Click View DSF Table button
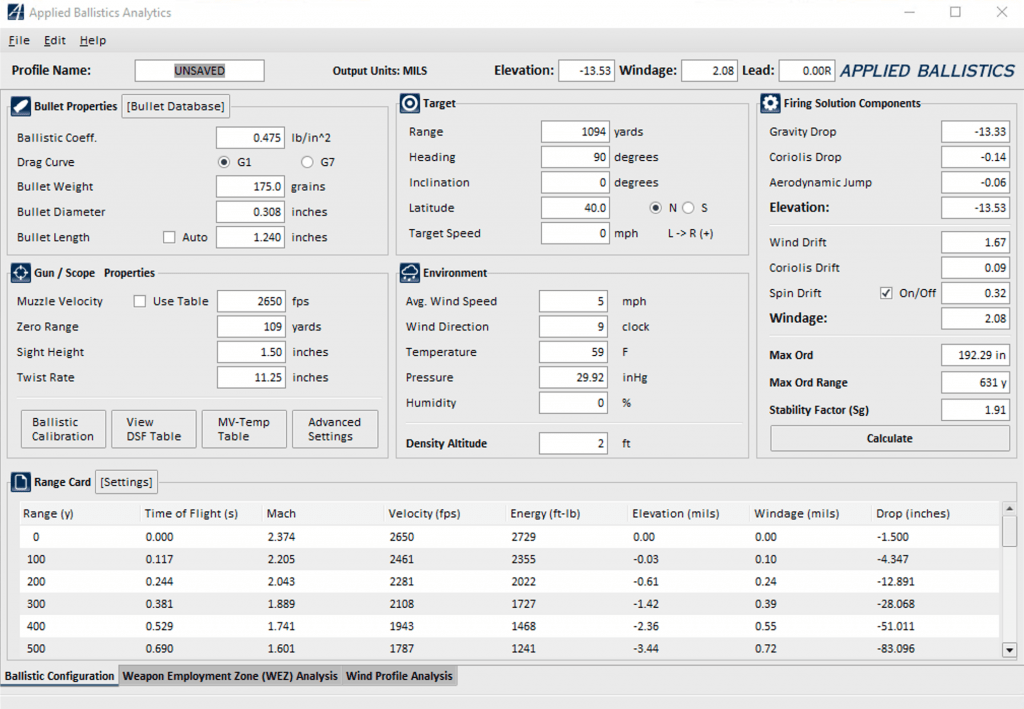Viewport: 1024px width, 709px height. [153, 429]
